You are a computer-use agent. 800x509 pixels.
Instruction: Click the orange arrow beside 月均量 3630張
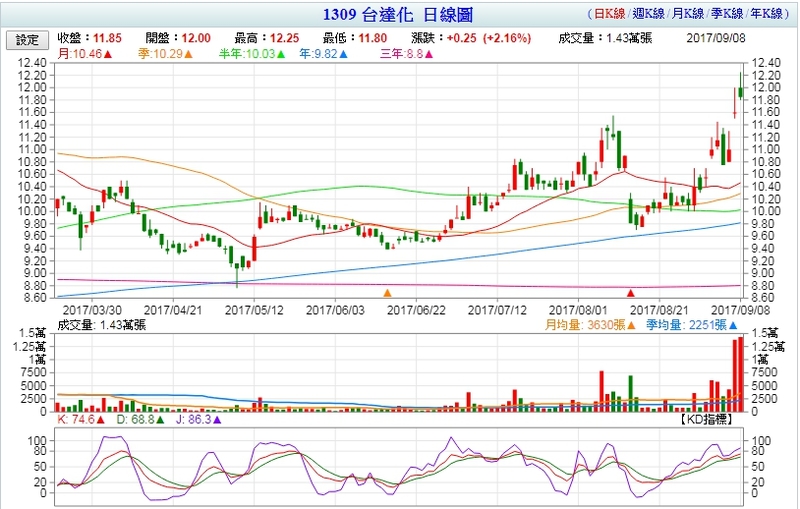click(631, 325)
